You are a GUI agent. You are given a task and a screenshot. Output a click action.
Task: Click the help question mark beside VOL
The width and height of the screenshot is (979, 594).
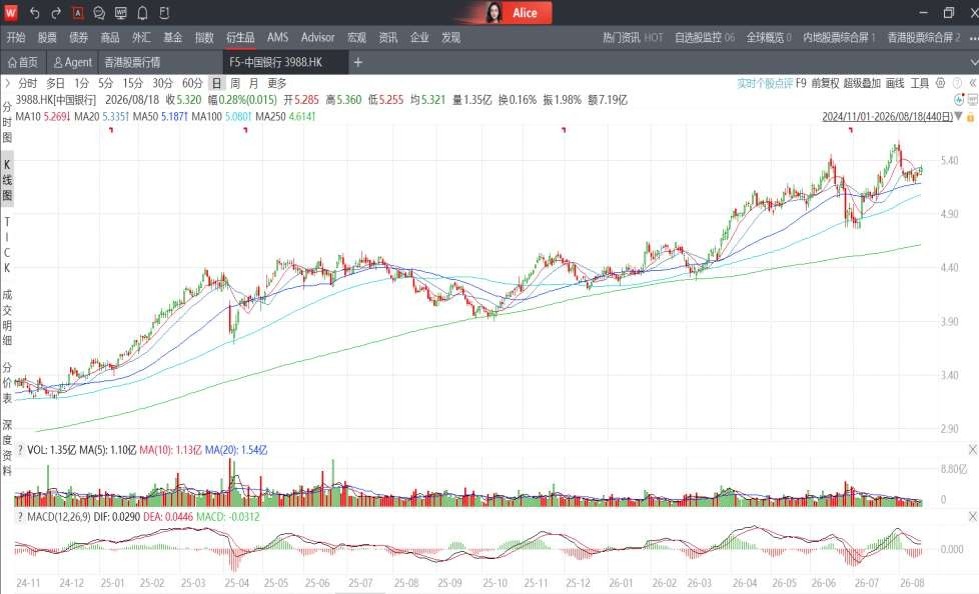coord(20,450)
